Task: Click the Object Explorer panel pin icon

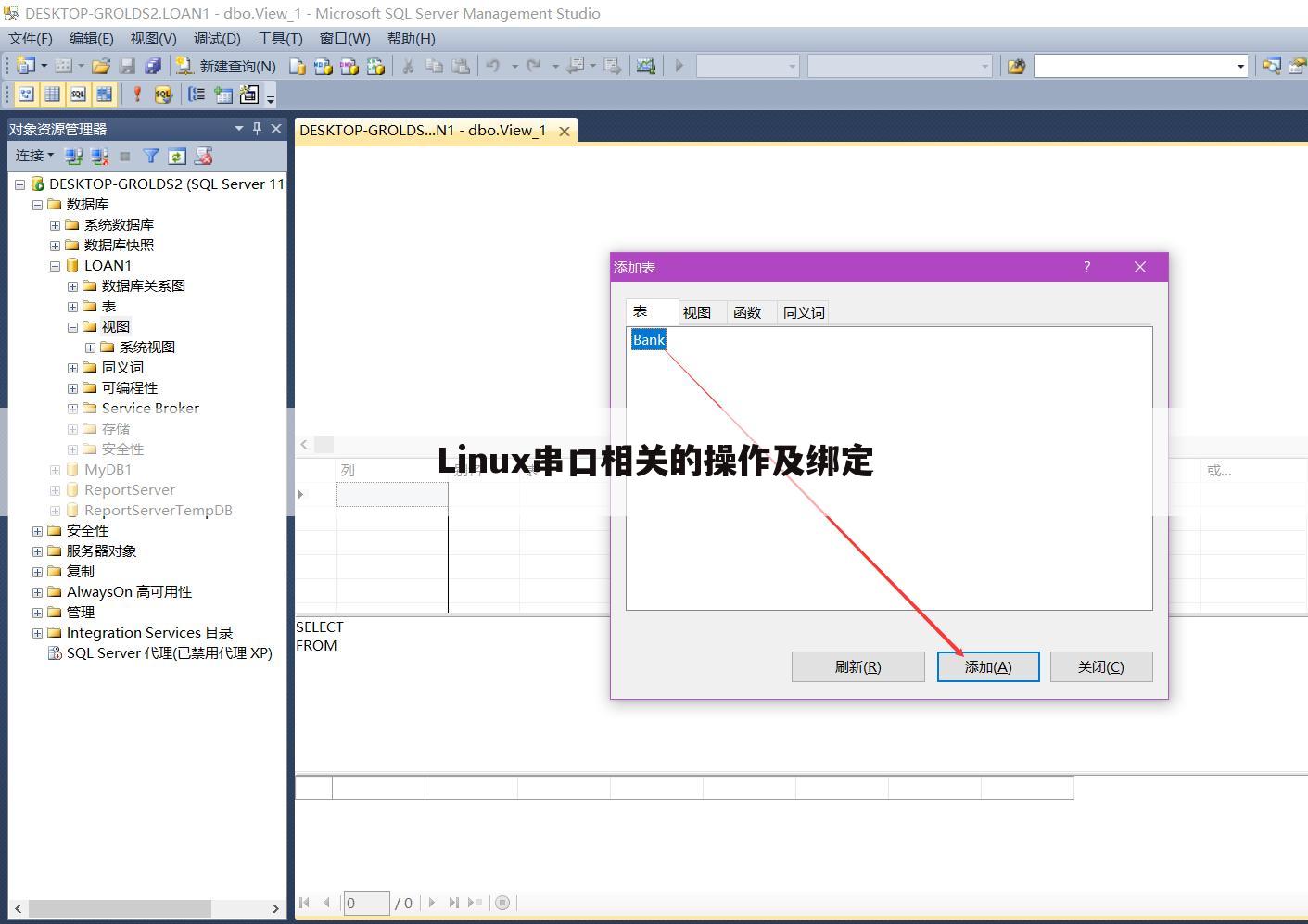Action: pyautogui.click(x=257, y=128)
